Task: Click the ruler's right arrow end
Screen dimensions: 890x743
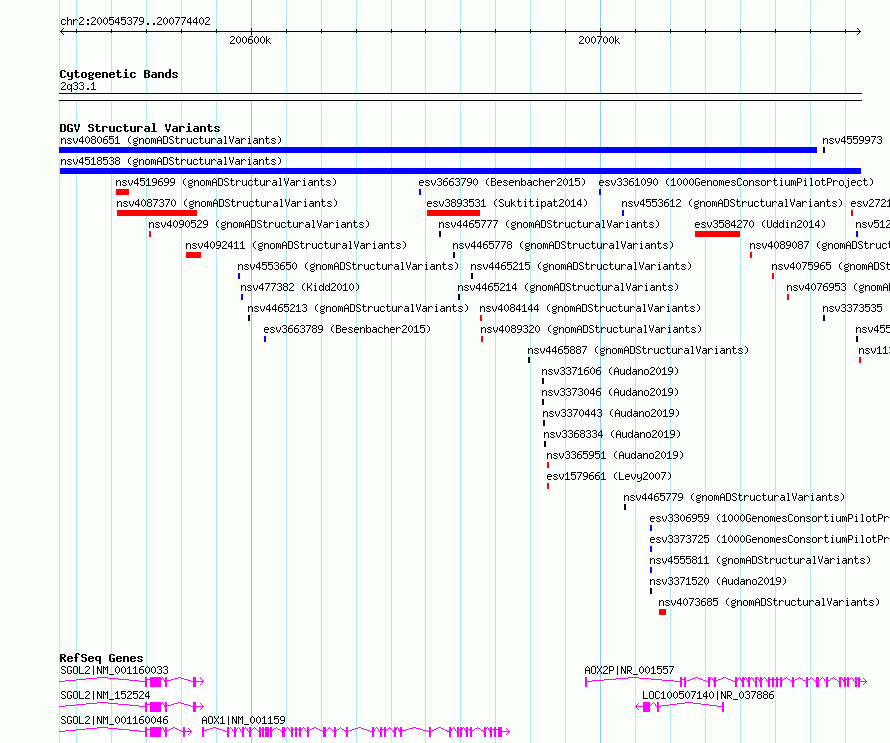Action: (x=859, y=31)
